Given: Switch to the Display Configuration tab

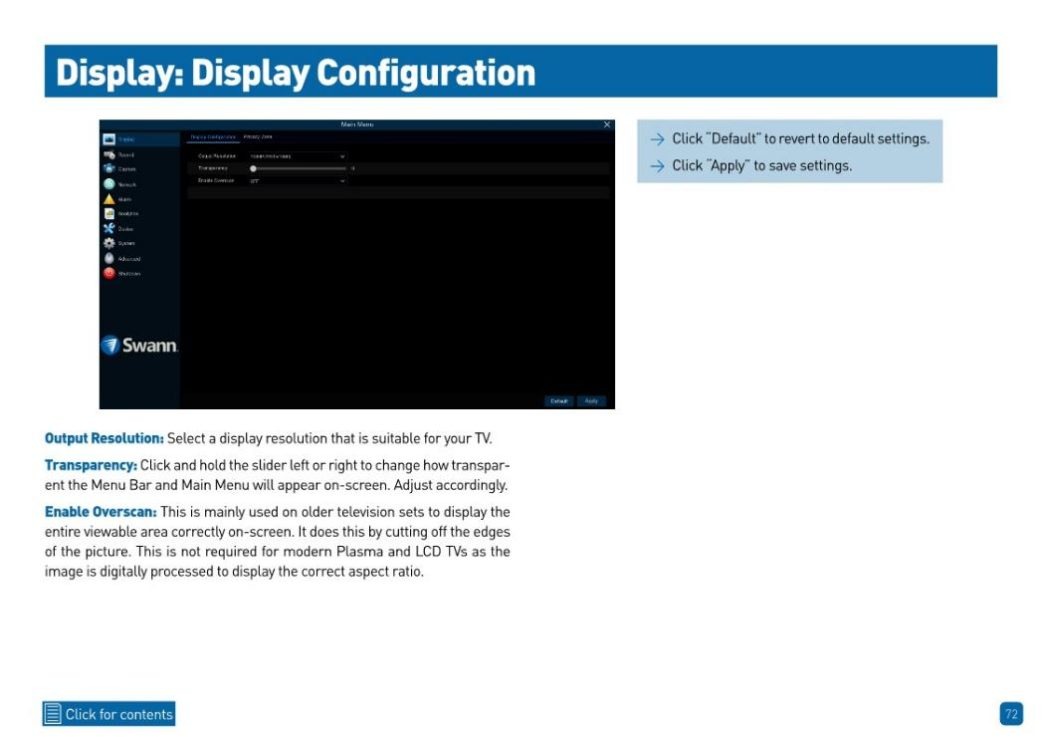Looking at the screenshot, I should (x=212, y=137).
